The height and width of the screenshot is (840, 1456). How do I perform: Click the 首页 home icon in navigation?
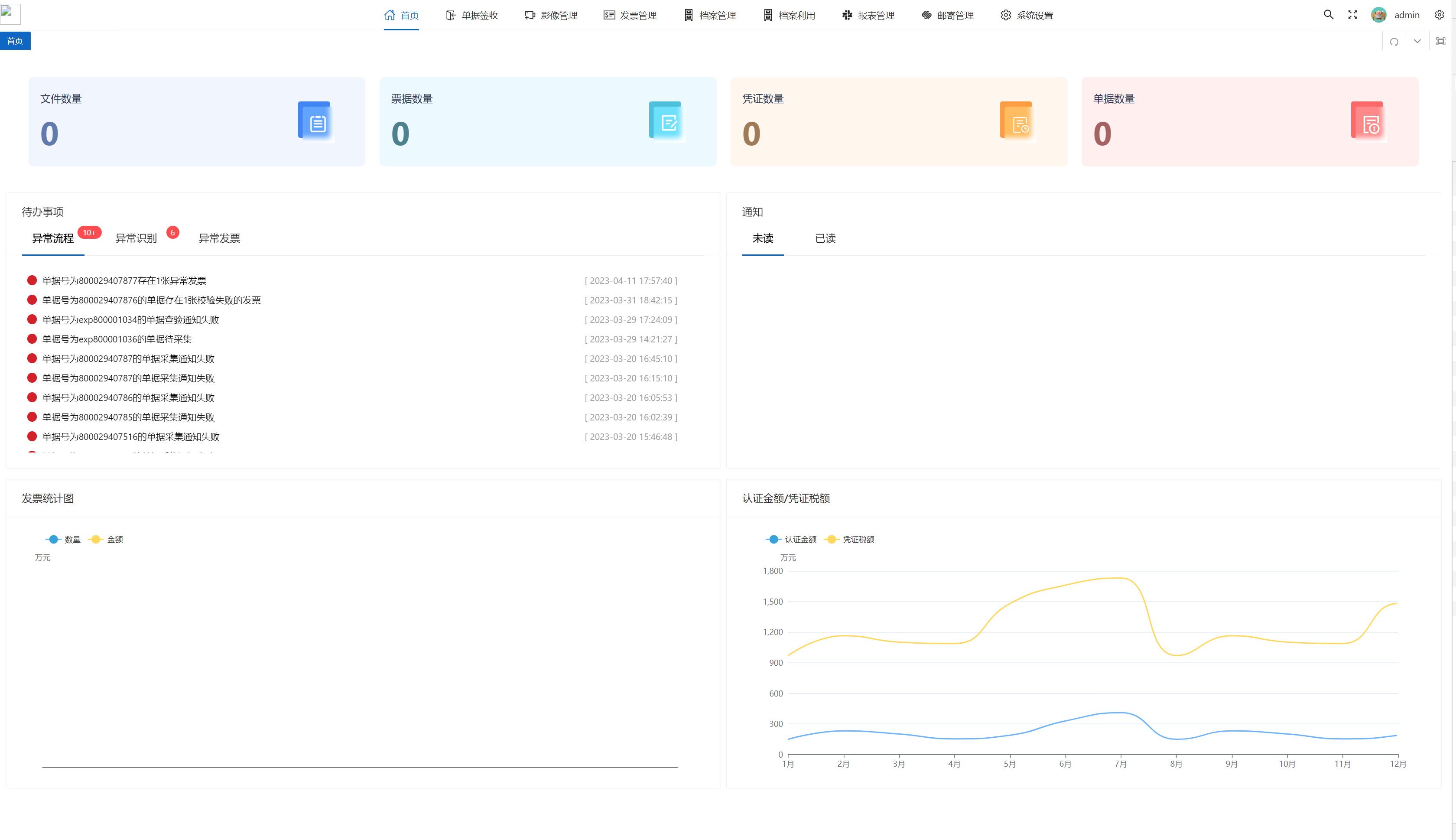(x=390, y=15)
